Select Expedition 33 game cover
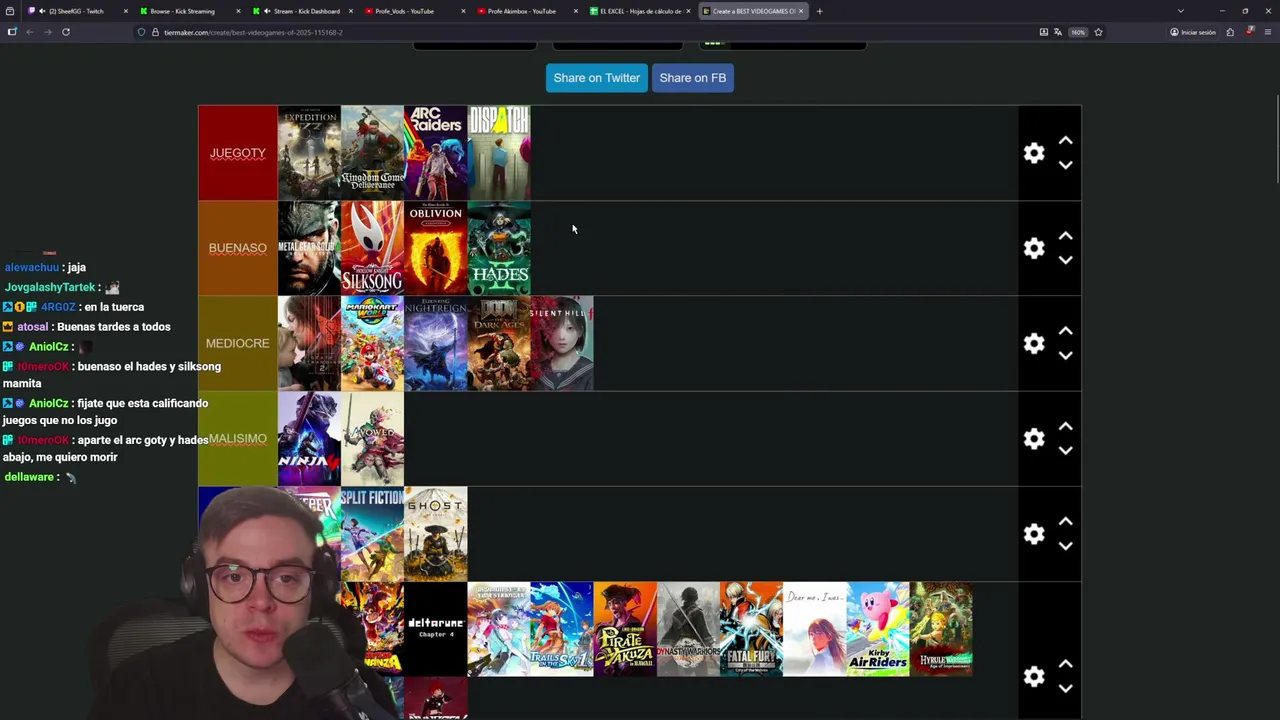Screen dimensions: 1280x720 click(x=309, y=153)
